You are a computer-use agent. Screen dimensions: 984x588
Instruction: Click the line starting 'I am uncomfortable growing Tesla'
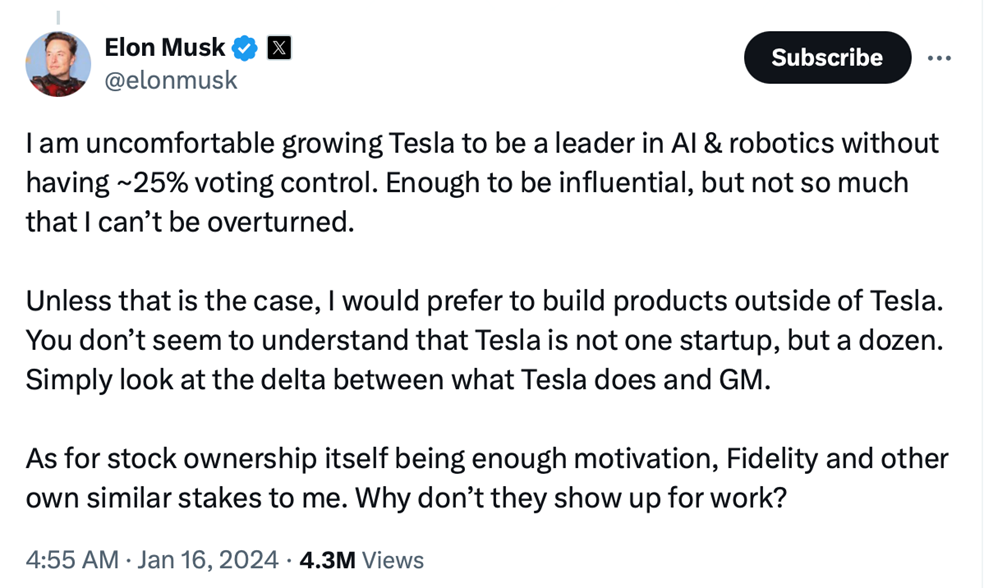coord(482,143)
